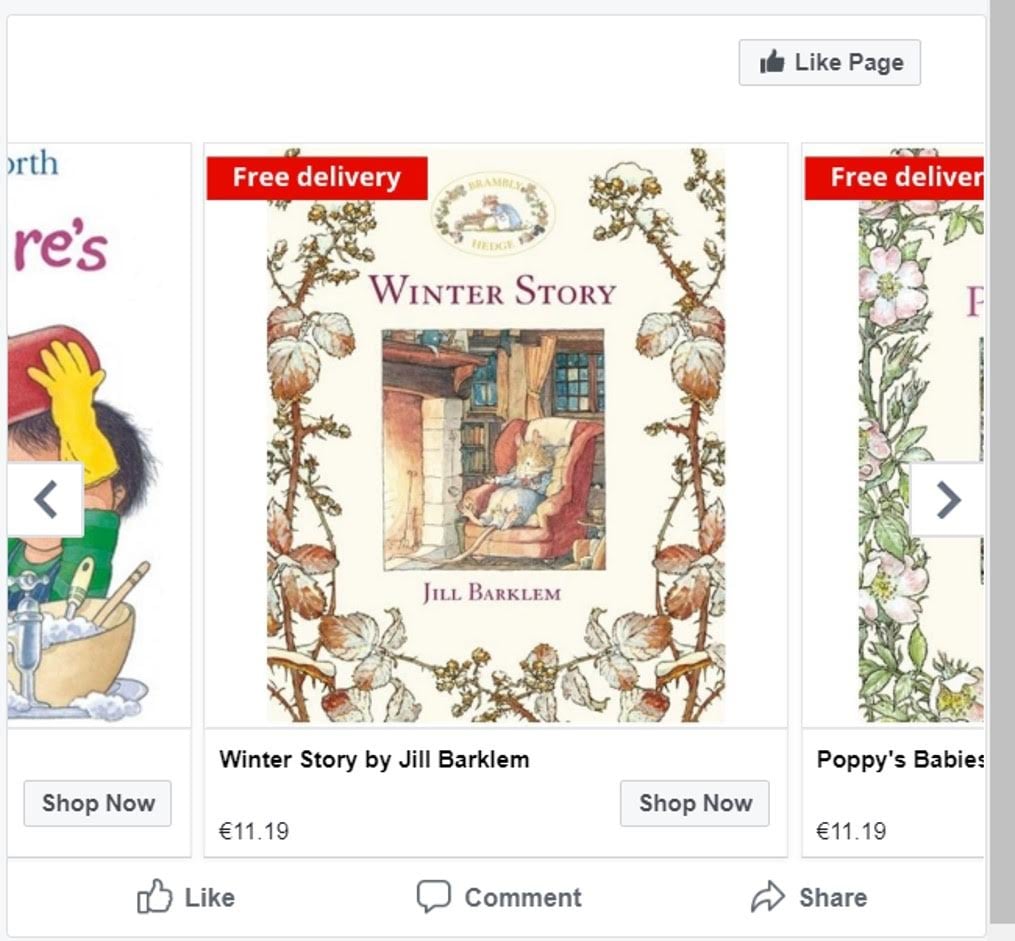Click the Share arrow icon
The image size is (1015, 941).
coord(767,897)
